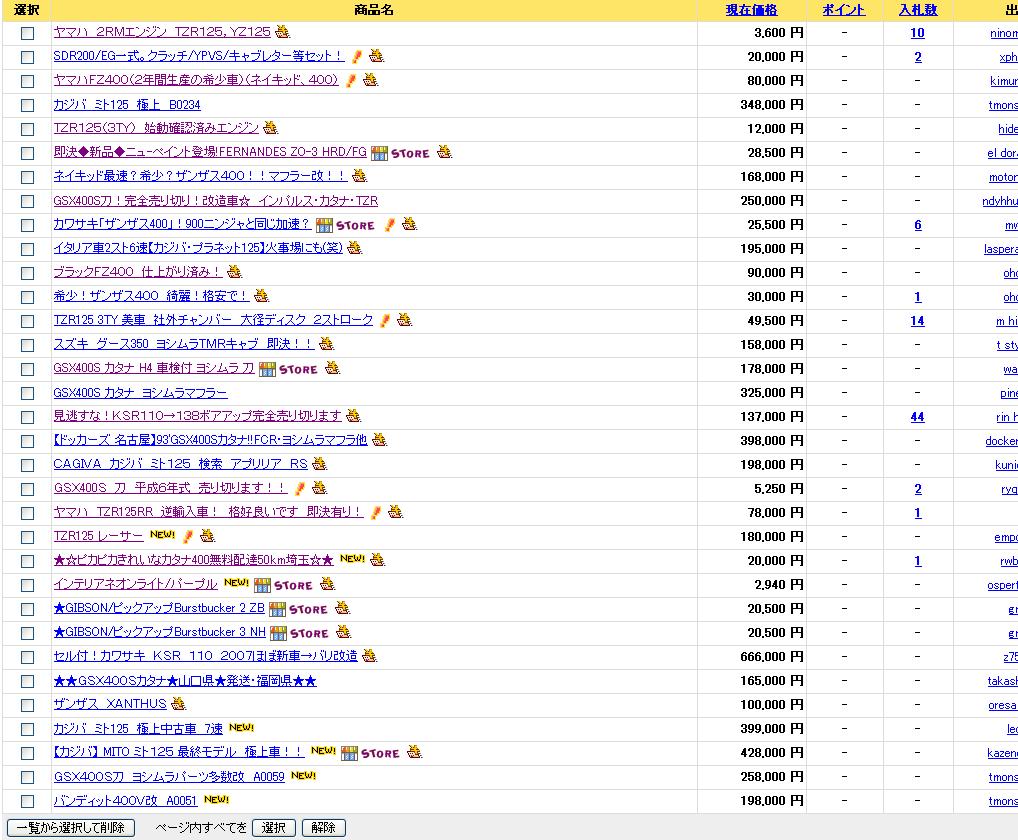This screenshot has width=1018, height=840.
Task: Click the chest icon beside ザンザス XANTHUS
Action: click(179, 704)
